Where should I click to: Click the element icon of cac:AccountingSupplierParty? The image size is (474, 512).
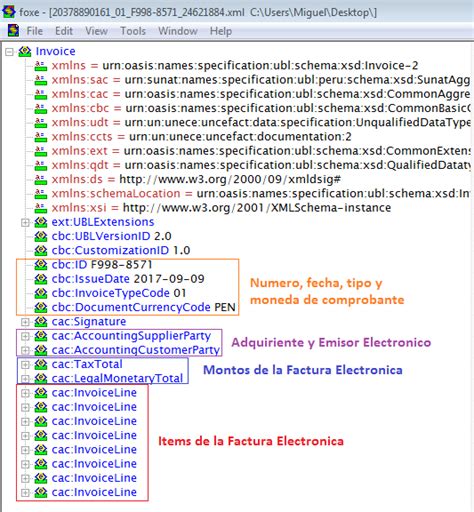point(41,336)
